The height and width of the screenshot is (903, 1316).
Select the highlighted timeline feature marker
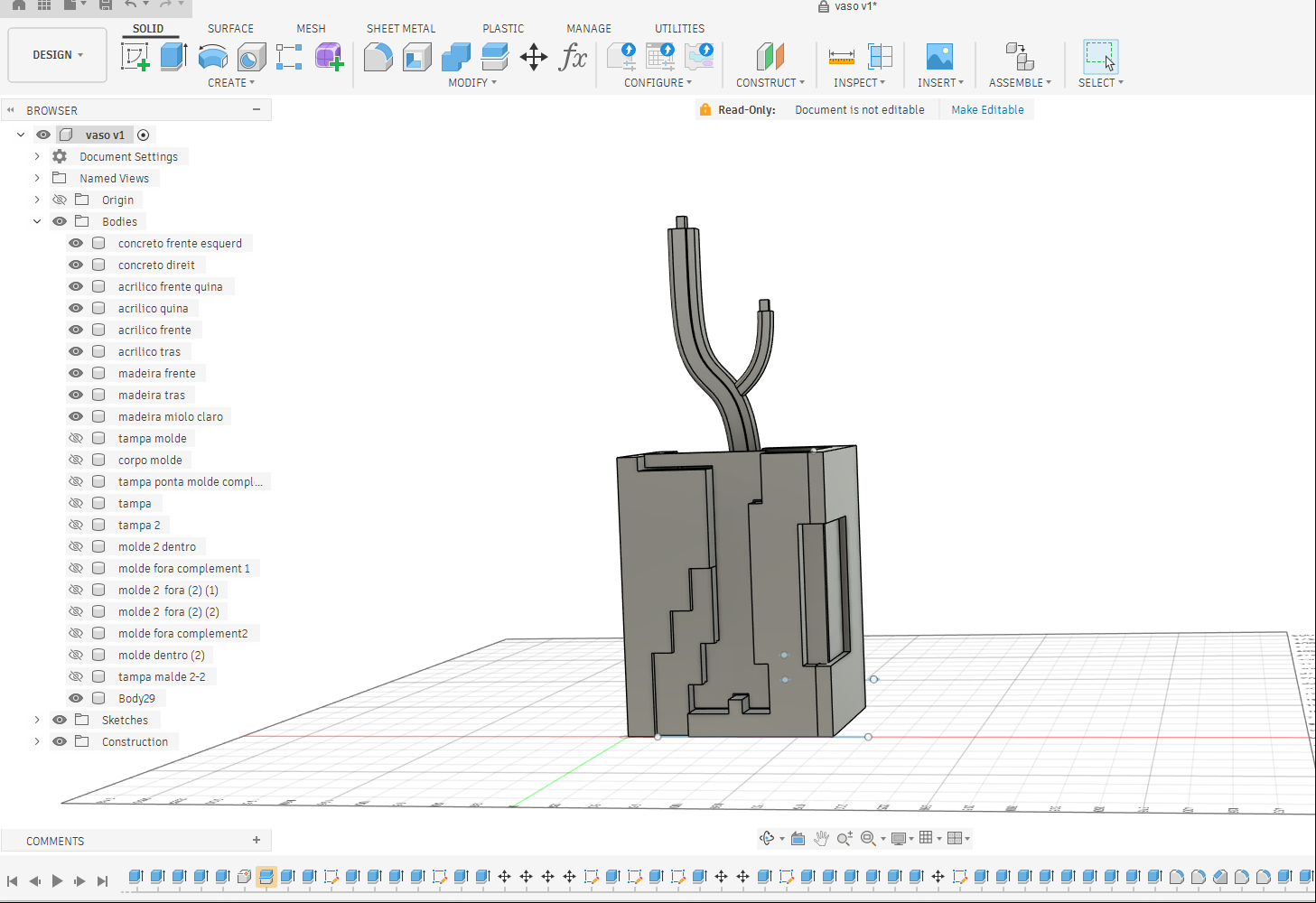tap(266, 876)
